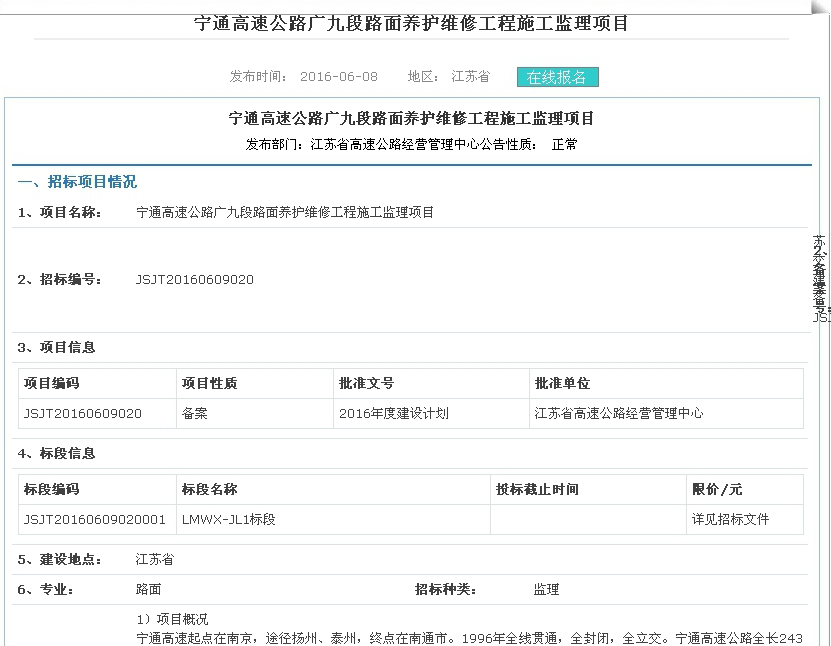Click the 招标种类 value 监理
This screenshot has width=831, height=646.
pyautogui.click(x=546, y=589)
